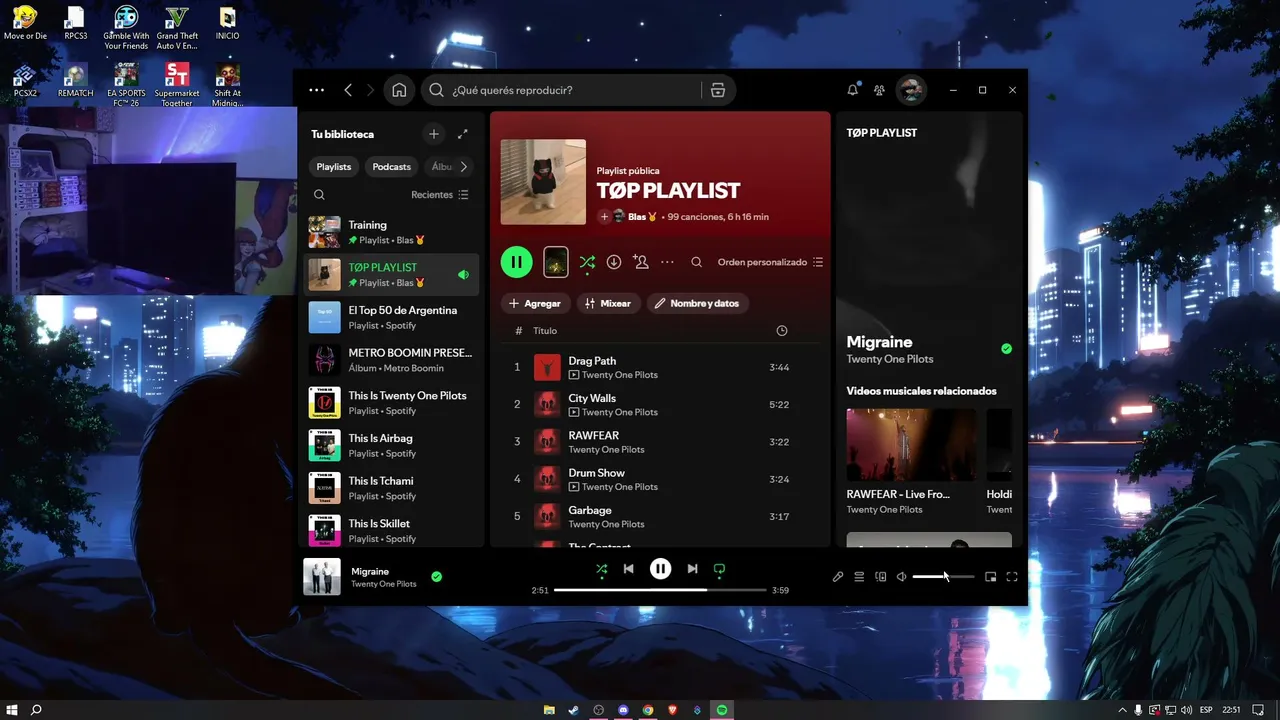This screenshot has height=720, width=1280.
Task: Open the Browse icon in the search bar
Action: (717, 90)
